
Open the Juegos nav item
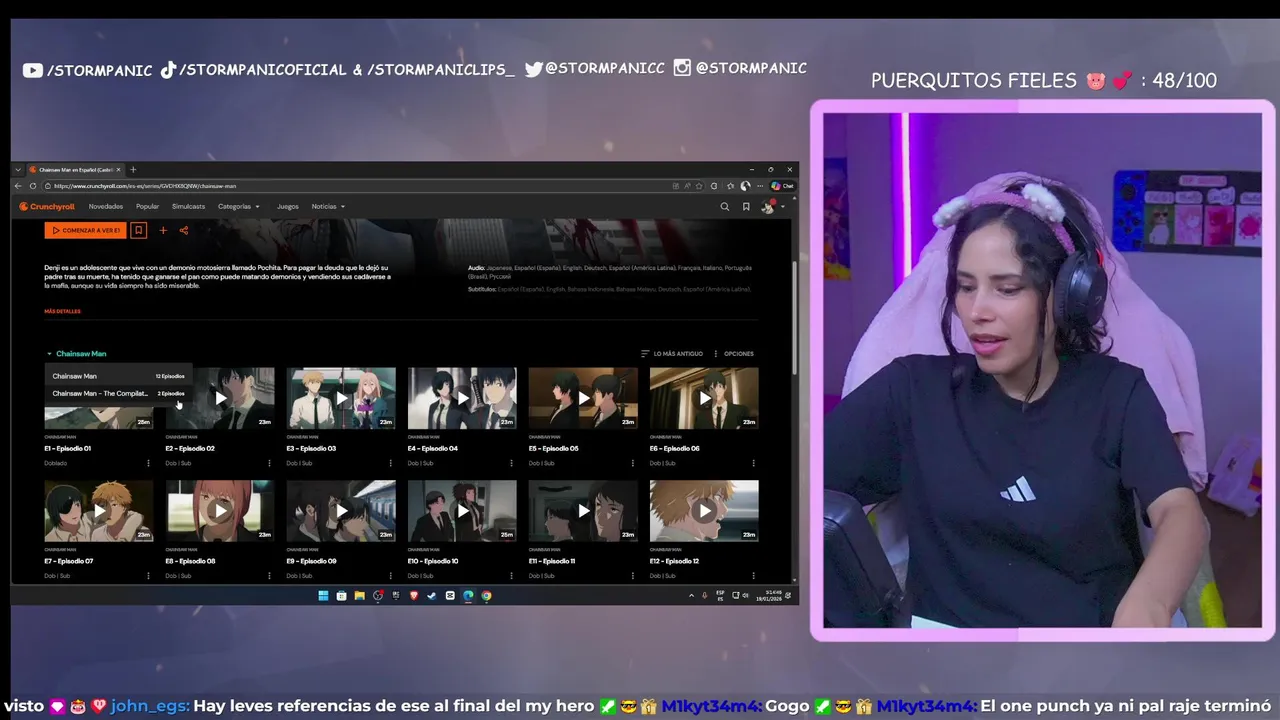coord(288,207)
